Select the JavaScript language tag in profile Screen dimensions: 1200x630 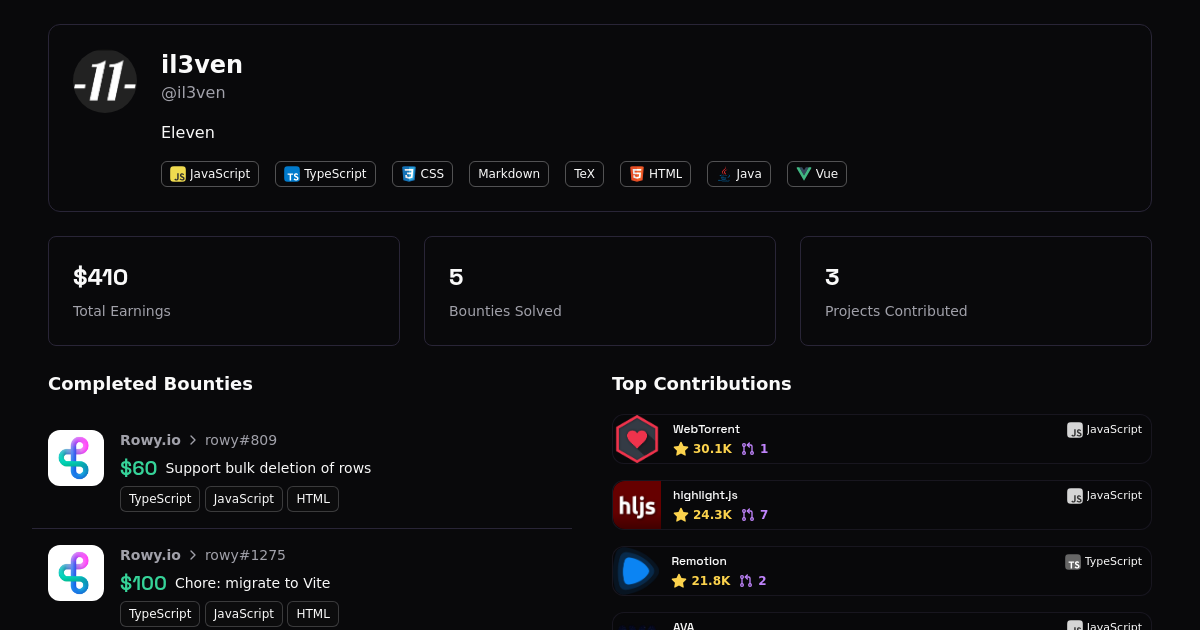coord(210,174)
